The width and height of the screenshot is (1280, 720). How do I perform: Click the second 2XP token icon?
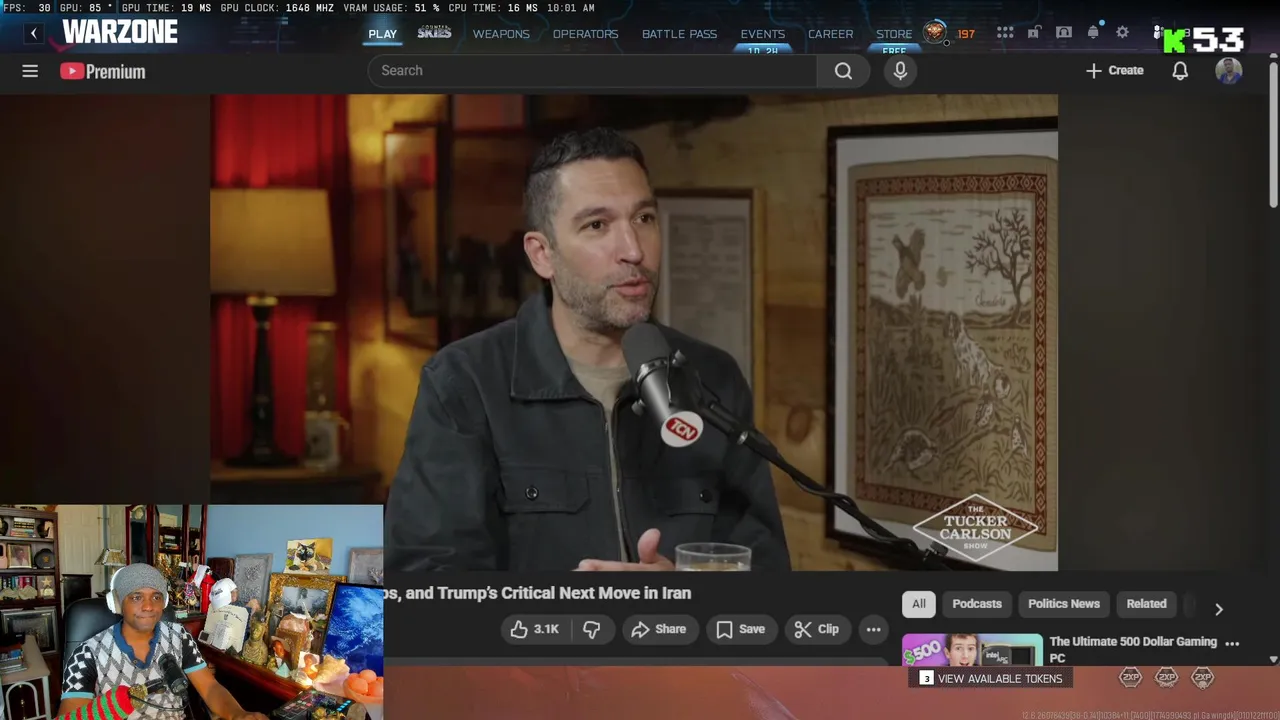1166,677
